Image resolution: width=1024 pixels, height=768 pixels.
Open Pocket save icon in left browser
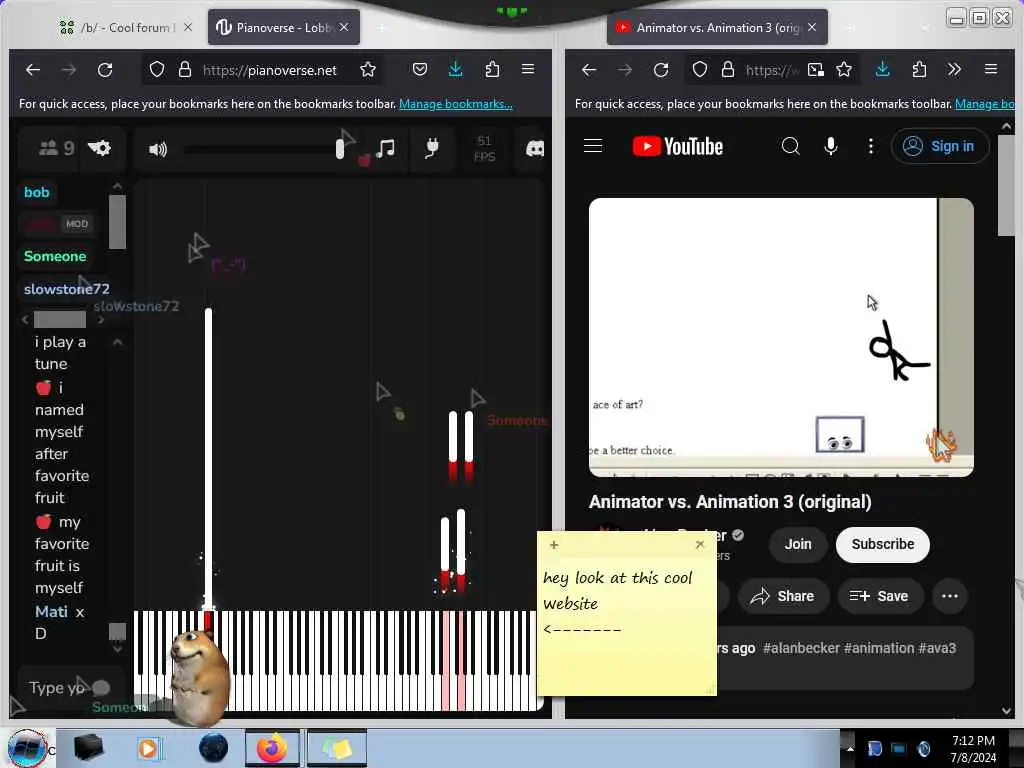pos(420,69)
